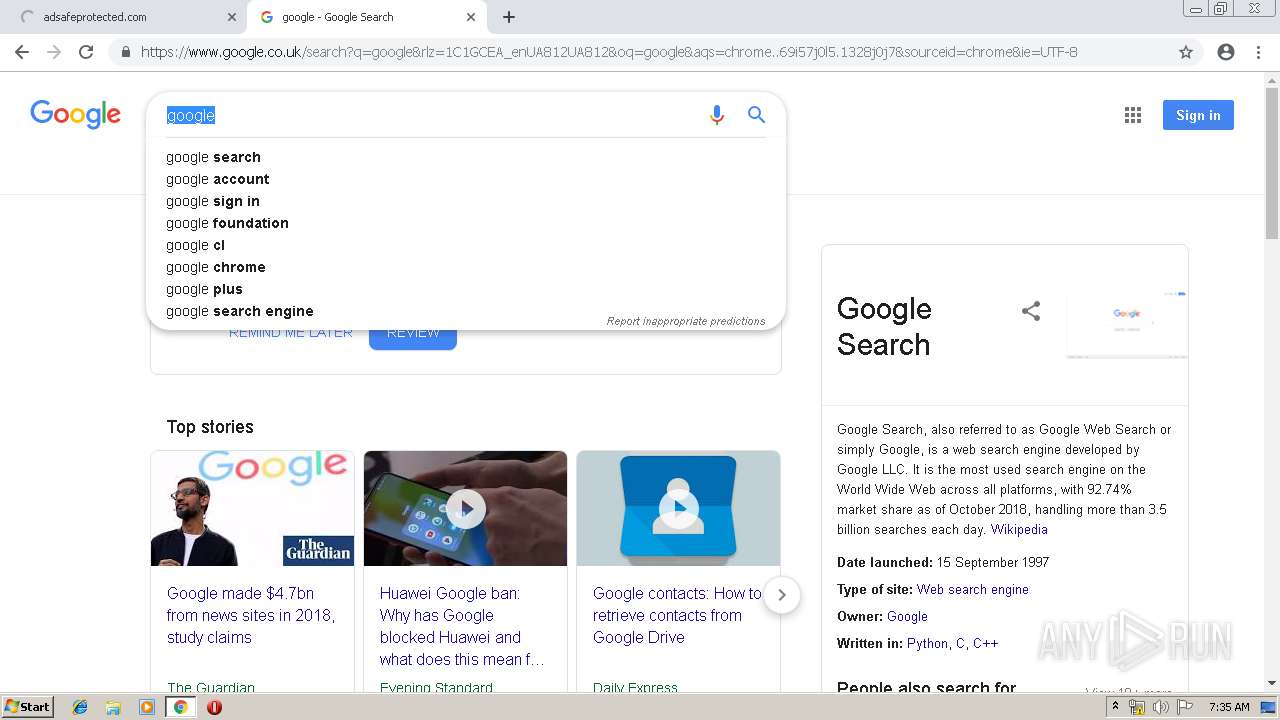
Task: Click in the Google search input field
Action: tap(430, 115)
